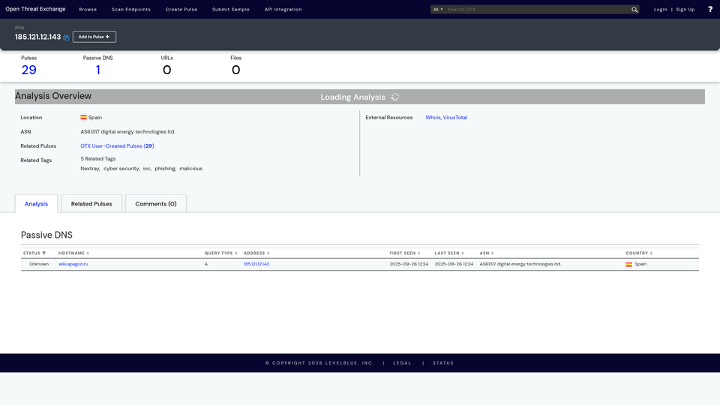
Task: Click the search magnifier icon
Action: pos(634,9)
